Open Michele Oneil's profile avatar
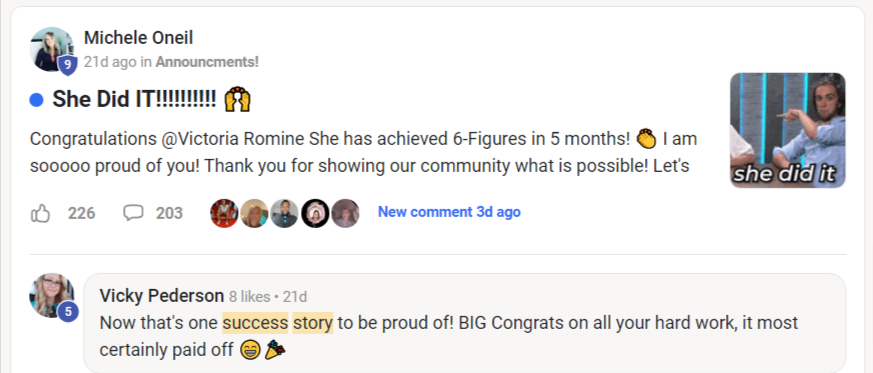873x373 pixels. pos(51,49)
